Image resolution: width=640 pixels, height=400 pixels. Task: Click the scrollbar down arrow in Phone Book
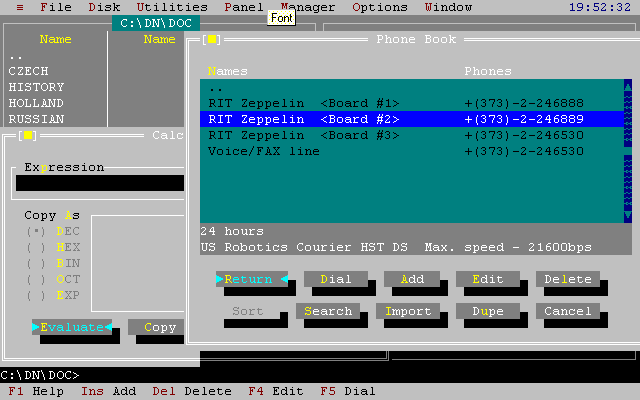[628, 216]
